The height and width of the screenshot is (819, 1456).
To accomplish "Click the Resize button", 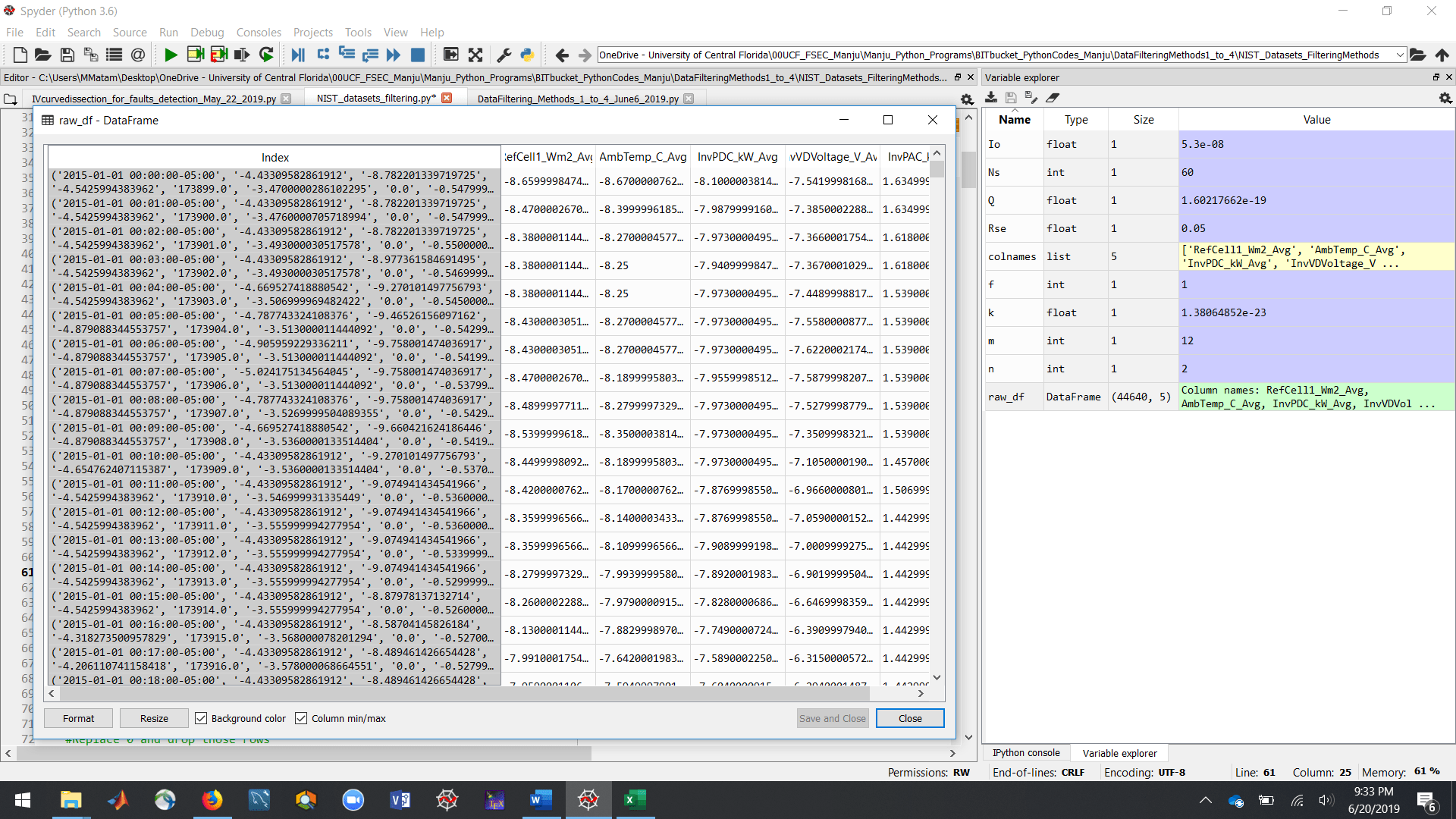I will click(x=154, y=718).
